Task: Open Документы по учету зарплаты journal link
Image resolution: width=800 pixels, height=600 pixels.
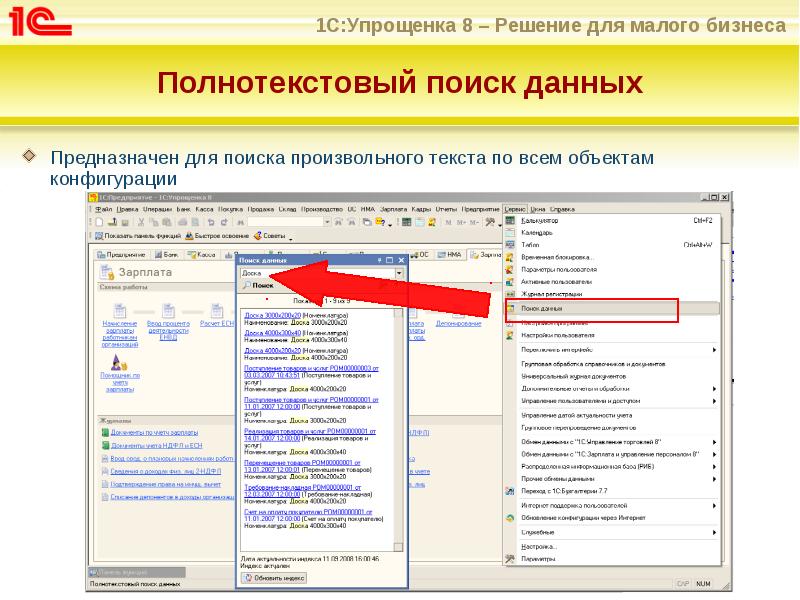Action: click(x=154, y=433)
